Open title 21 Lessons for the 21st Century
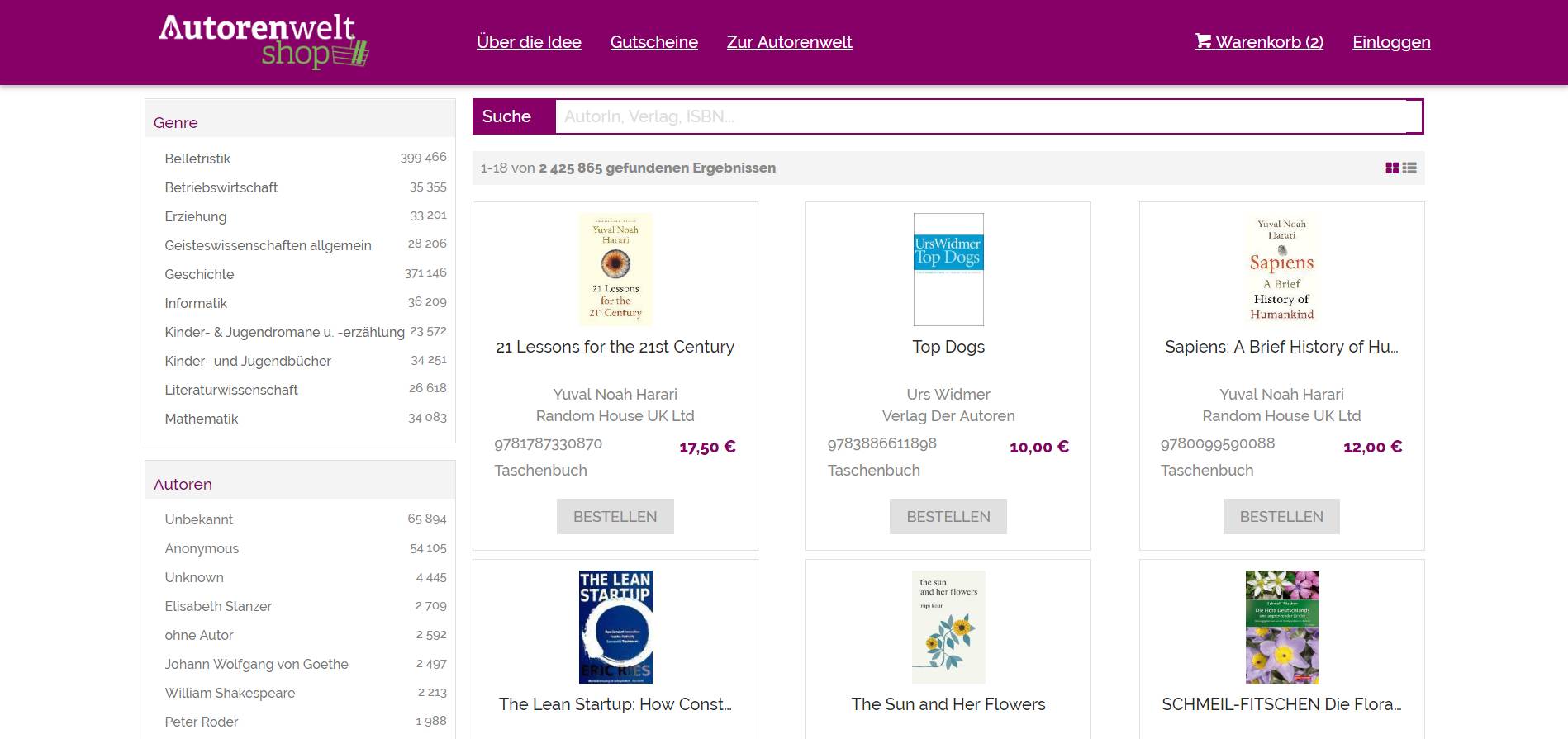Image resolution: width=1568 pixels, height=739 pixels. [615, 347]
